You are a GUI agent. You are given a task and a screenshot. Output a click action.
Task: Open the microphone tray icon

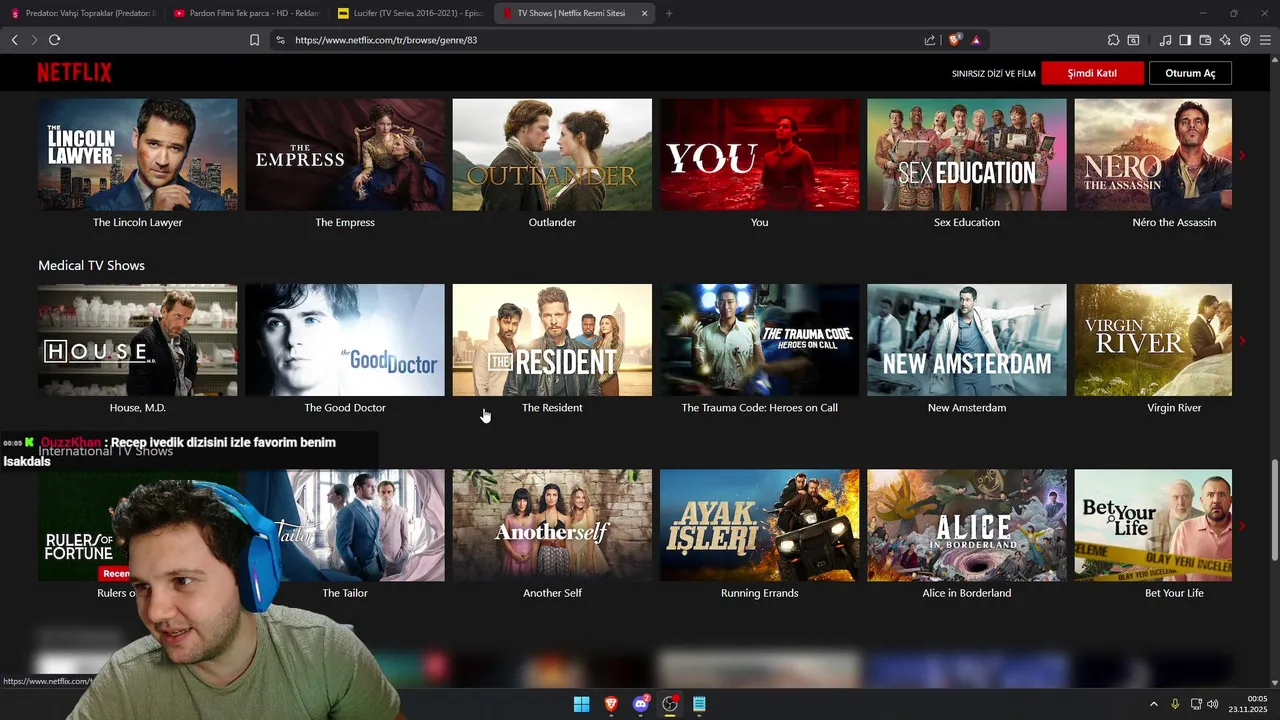[1175, 704]
